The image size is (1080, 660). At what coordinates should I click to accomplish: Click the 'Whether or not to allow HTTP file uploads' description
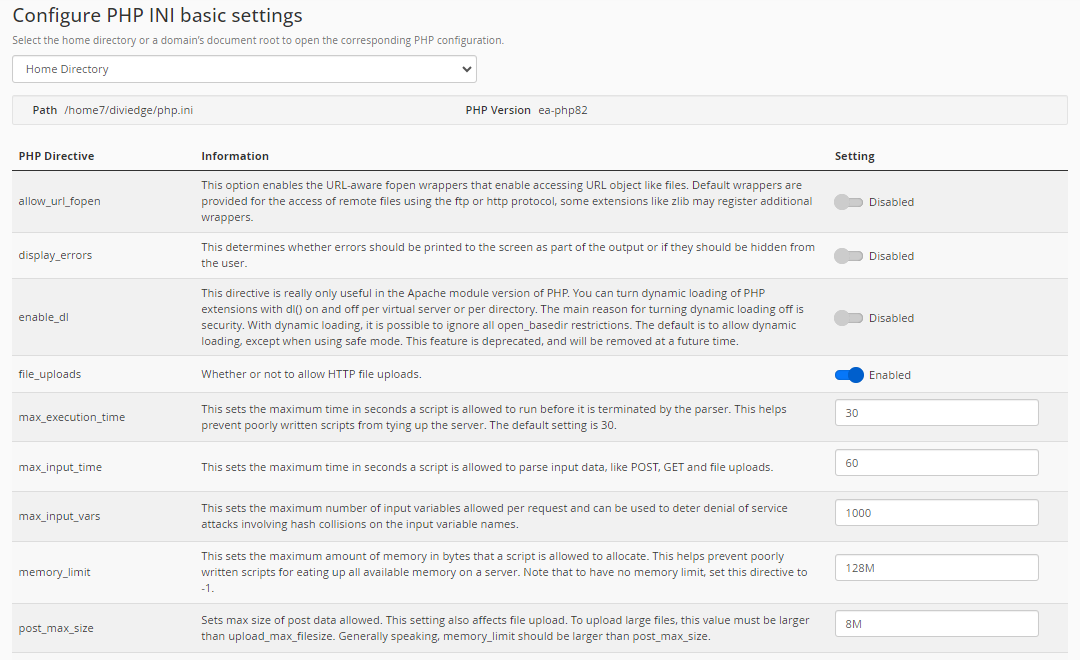(x=311, y=374)
